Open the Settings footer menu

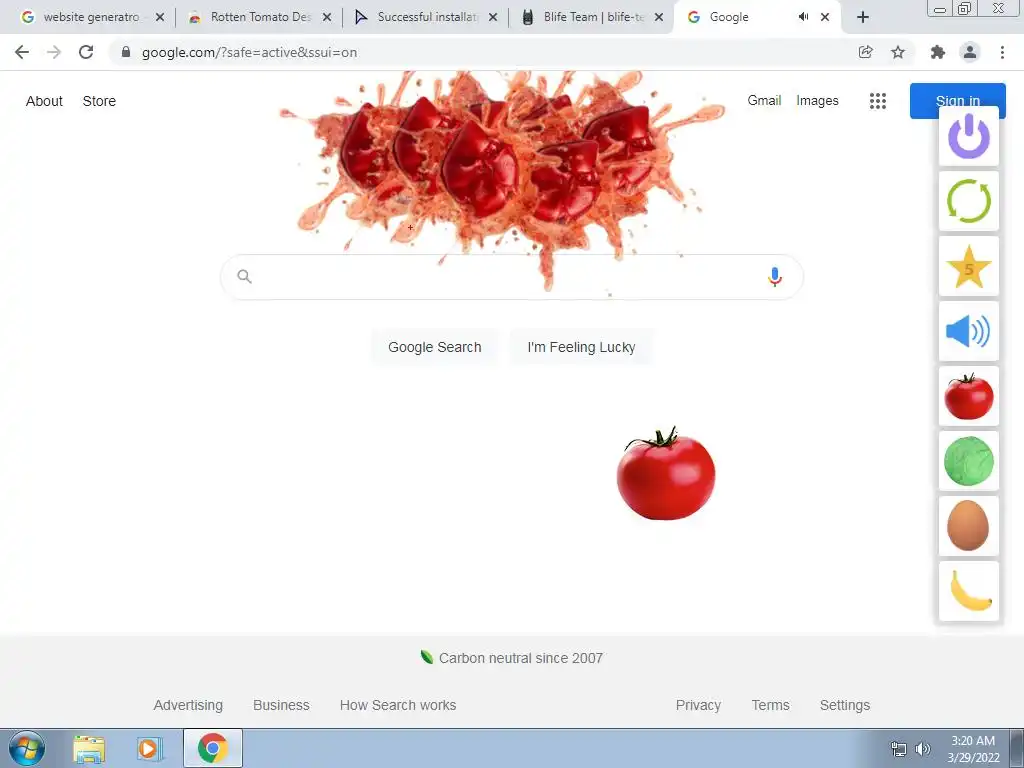click(x=844, y=705)
